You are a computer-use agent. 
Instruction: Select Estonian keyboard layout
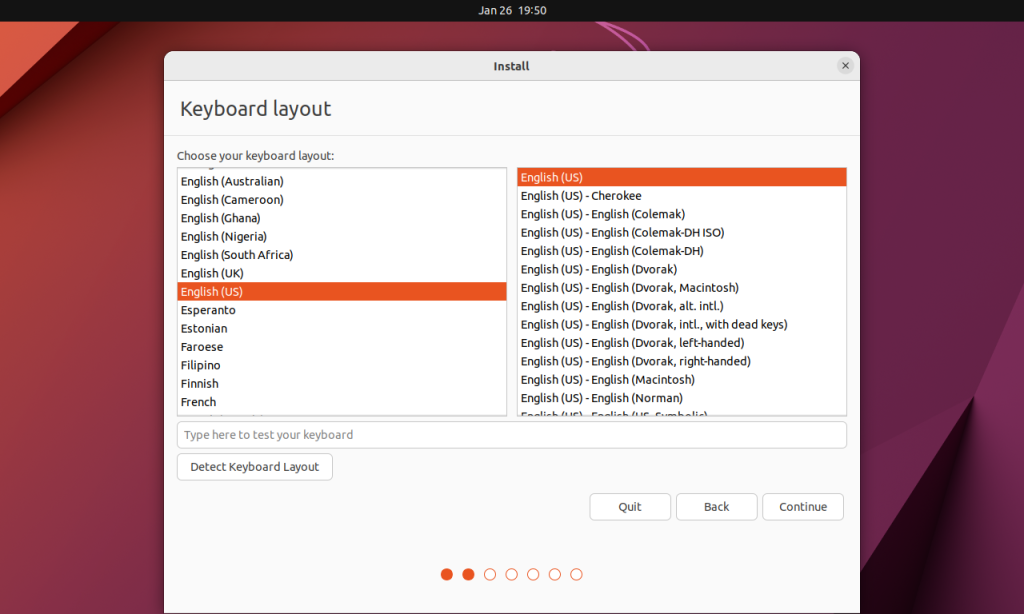204,328
